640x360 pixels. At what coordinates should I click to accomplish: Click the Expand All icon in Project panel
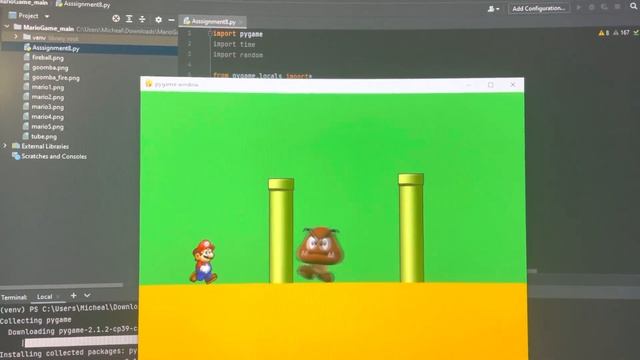coord(129,19)
